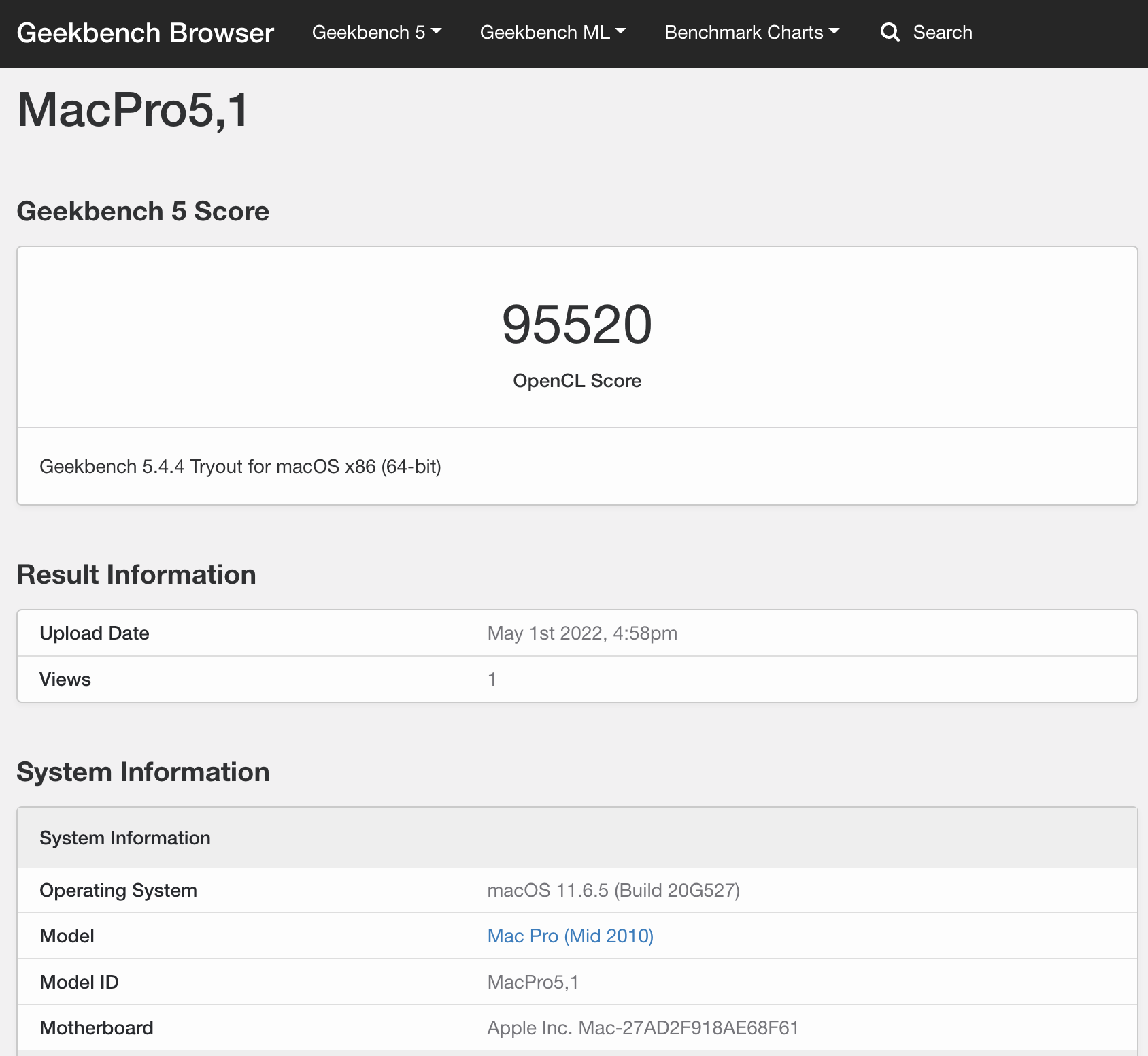Click the Views count value
This screenshot has width=1148, height=1056.
(492, 679)
